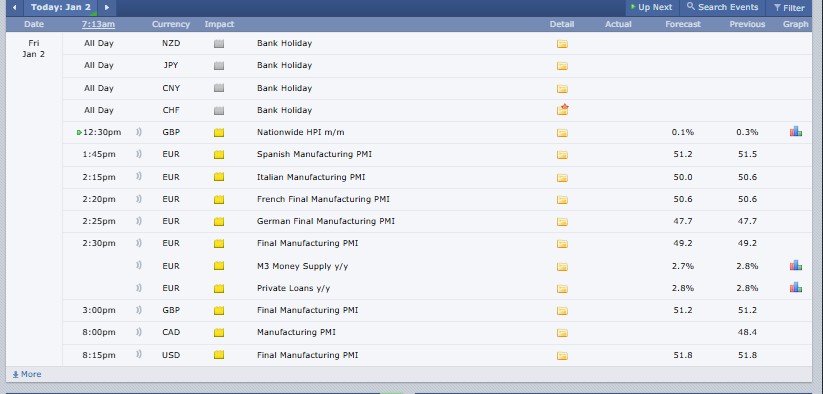The height and width of the screenshot is (394, 823).
Task: Open detail folder for Spanish Manufacturing PMI
Action: point(562,155)
